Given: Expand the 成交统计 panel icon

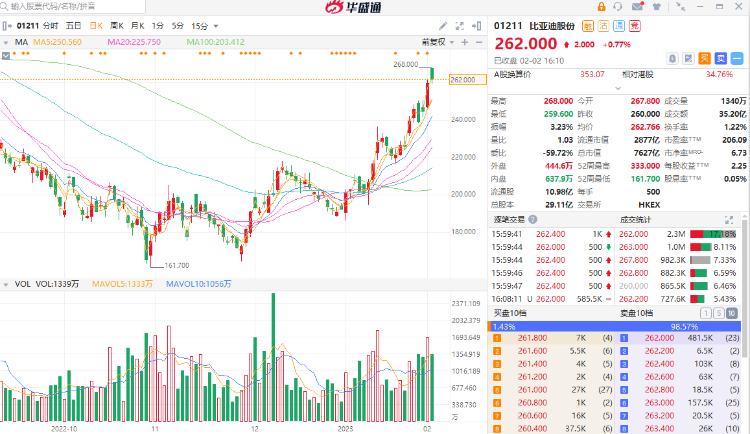Looking at the screenshot, I should [x=729, y=220].
